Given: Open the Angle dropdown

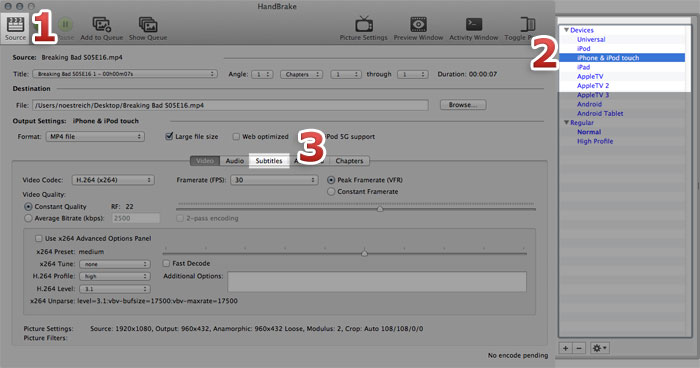Looking at the screenshot, I should coord(262,75).
